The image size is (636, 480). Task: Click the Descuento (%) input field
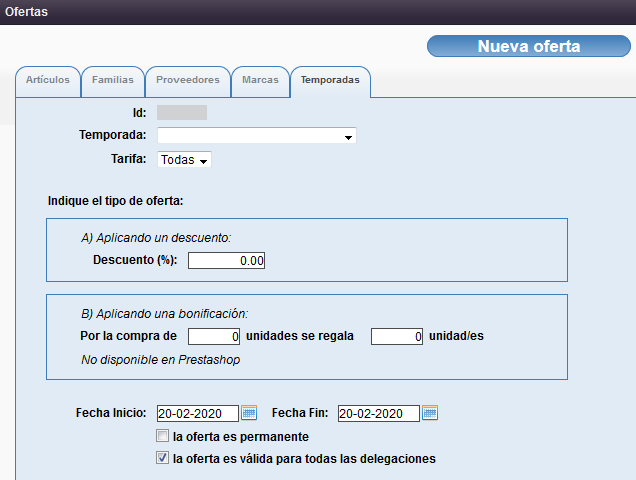227,261
